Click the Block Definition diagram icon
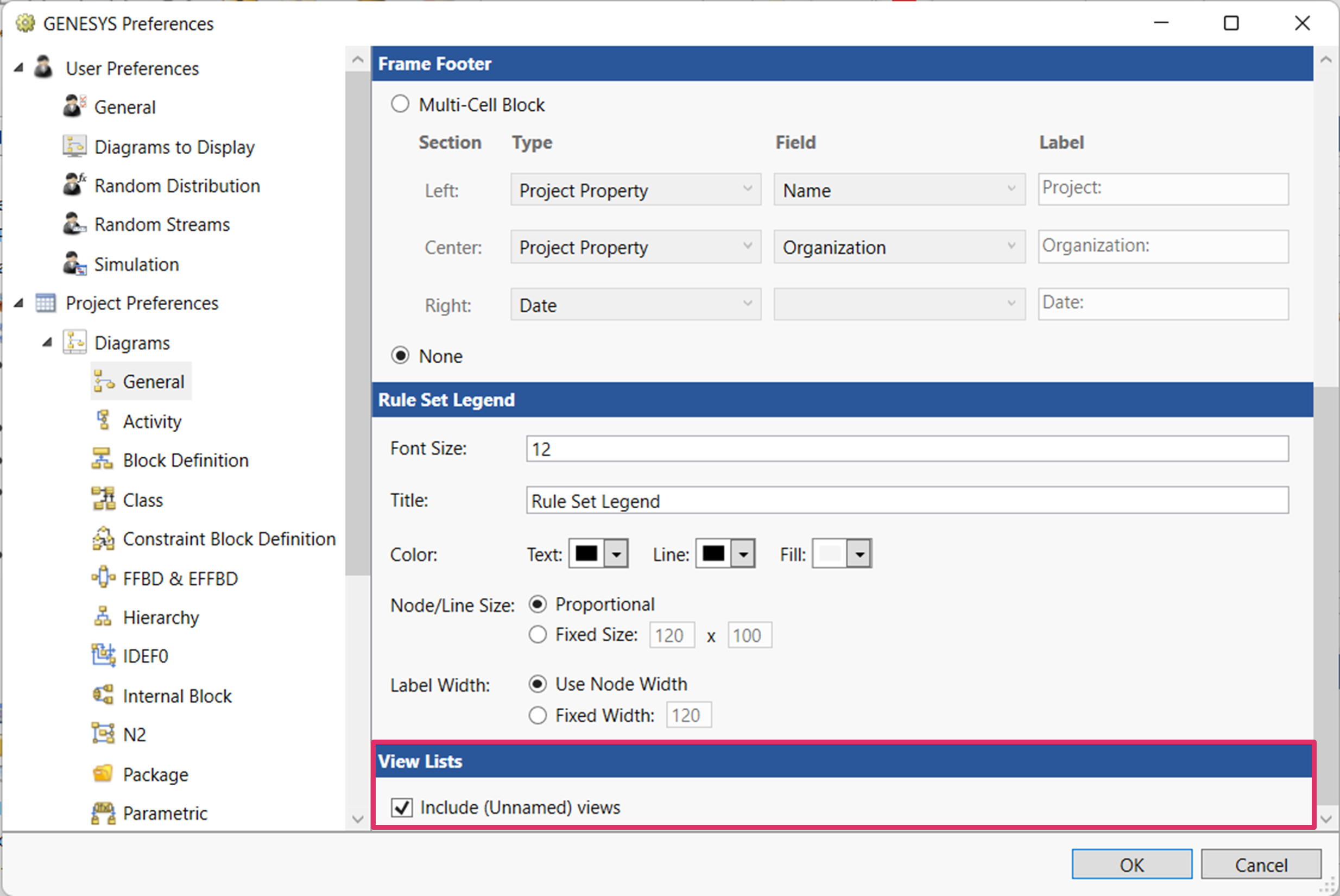Image resolution: width=1340 pixels, height=896 pixels. pyautogui.click(x=103, y=460)
